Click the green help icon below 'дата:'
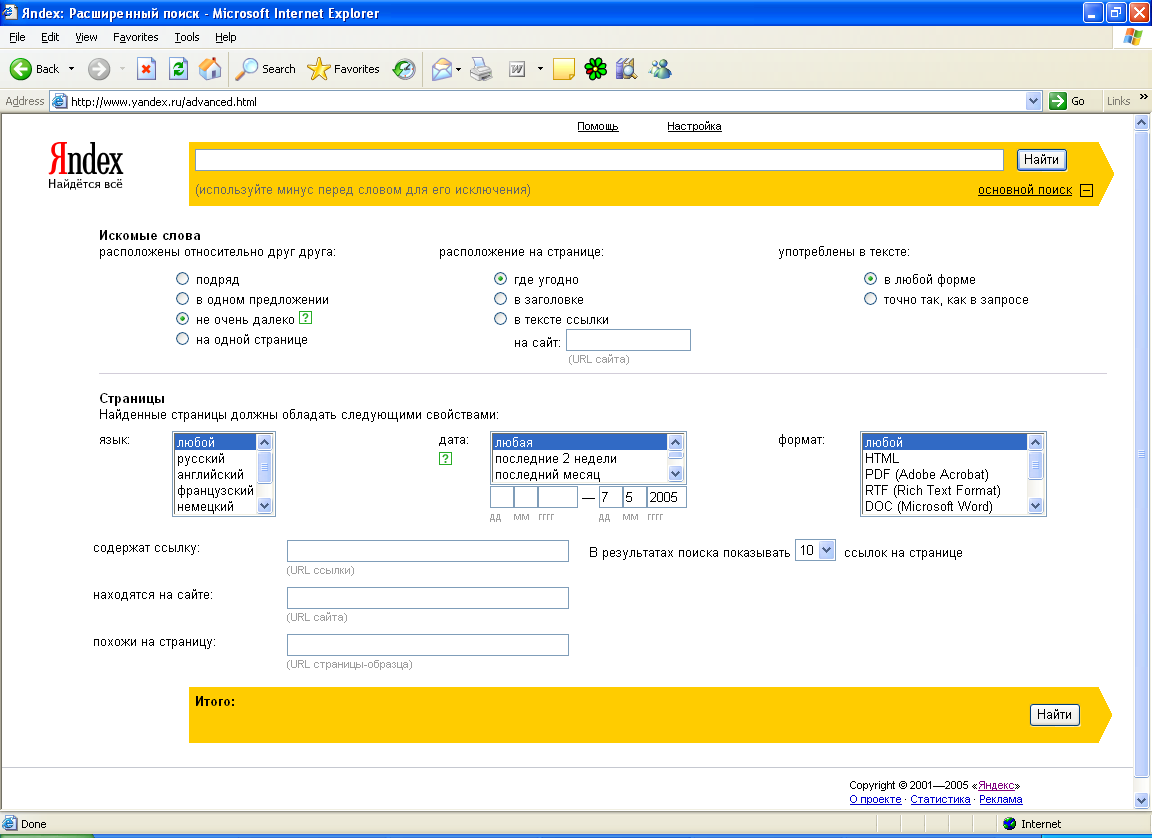 click(x=445, y=458)
